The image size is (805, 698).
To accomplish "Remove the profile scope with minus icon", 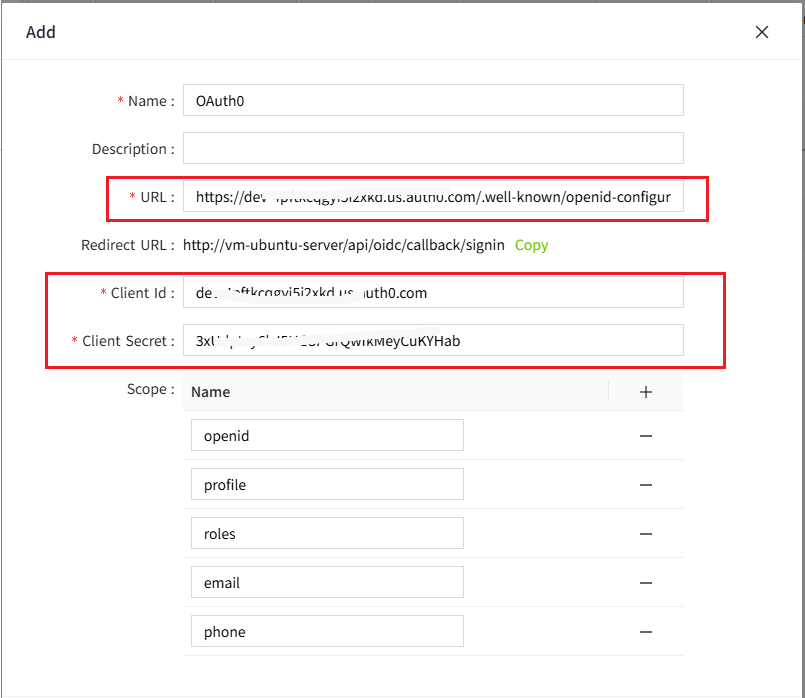I will [x=646, y=485].
